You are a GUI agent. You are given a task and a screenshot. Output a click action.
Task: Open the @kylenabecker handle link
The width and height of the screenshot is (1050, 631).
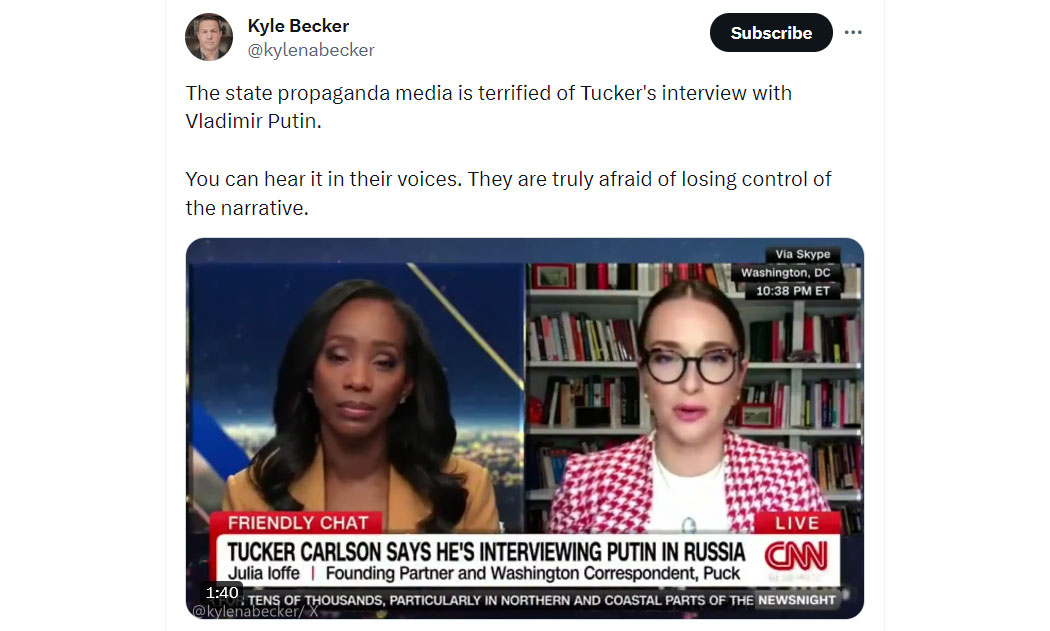coord(311,50)
